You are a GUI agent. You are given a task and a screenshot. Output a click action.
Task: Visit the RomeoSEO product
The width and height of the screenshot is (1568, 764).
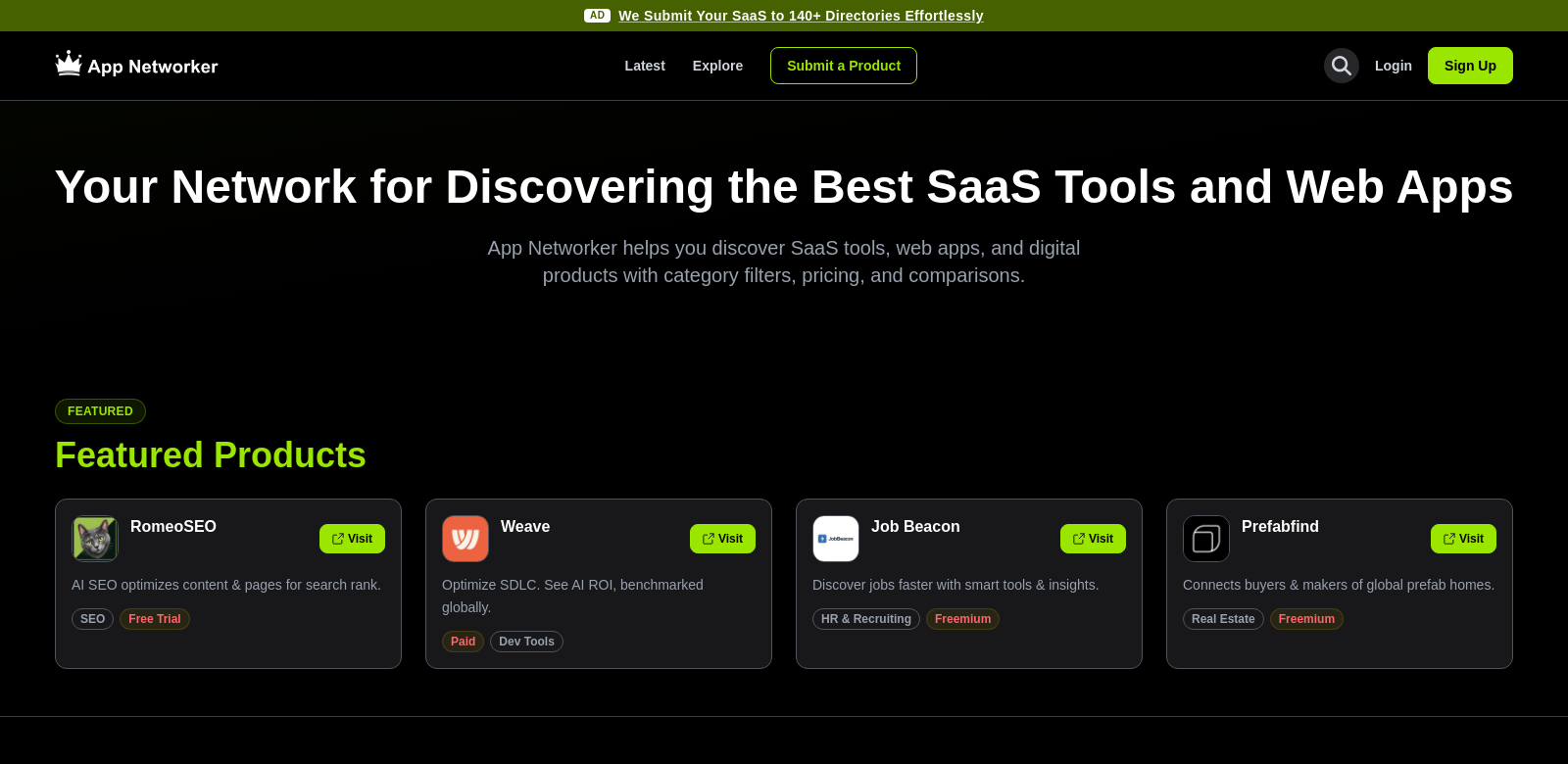(x=352, y=539)
